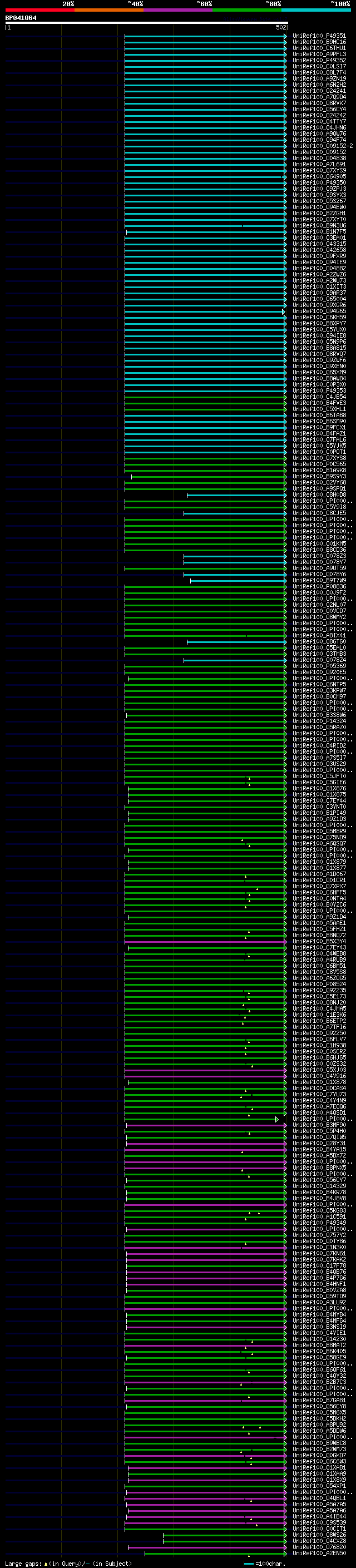Select hit label UniRef100_Q5S267

(319, 201)
